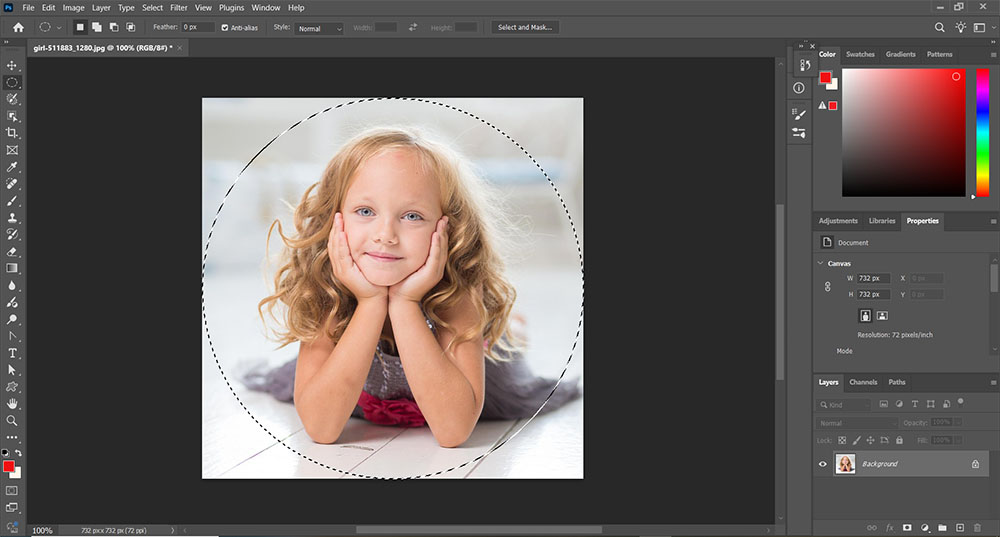The width and height of the screenshot is (1000, 537).
Task: Select the Zoom tool
Action: [x=12, y=420]
